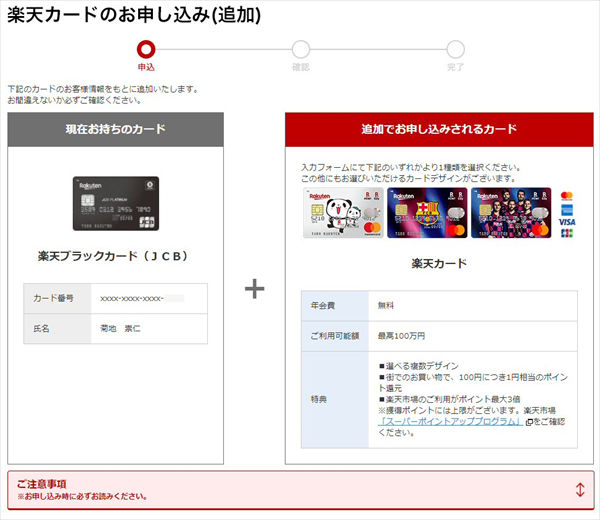Click the 特典 label cell
This screenshot has width=600, height=520.
(335, 399)
